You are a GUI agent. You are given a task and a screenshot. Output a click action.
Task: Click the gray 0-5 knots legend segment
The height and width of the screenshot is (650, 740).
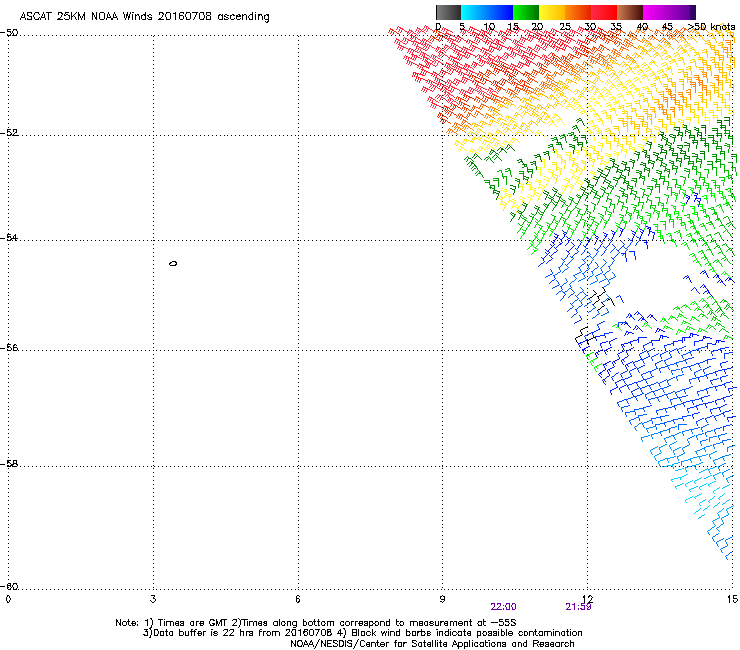448,12
